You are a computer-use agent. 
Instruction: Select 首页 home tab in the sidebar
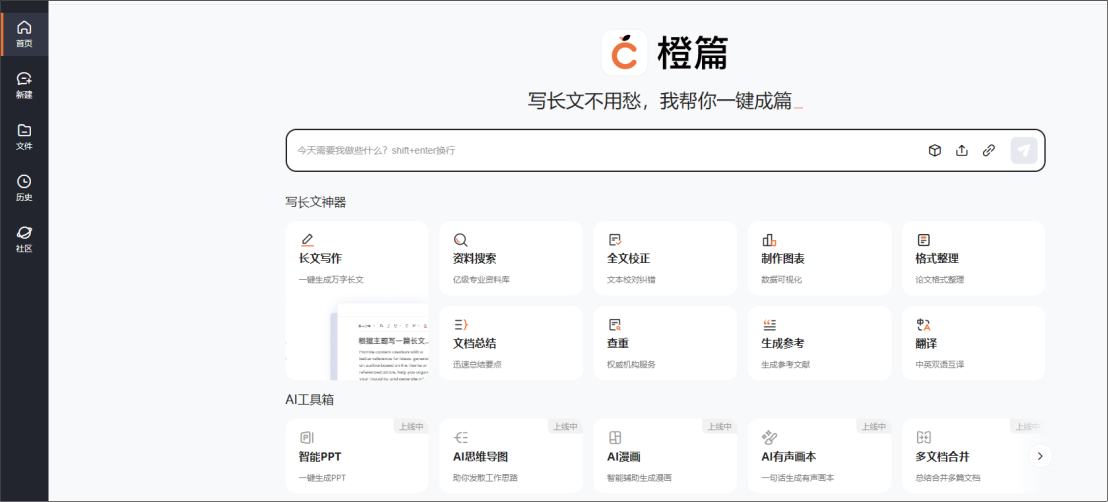click(24, 34)
